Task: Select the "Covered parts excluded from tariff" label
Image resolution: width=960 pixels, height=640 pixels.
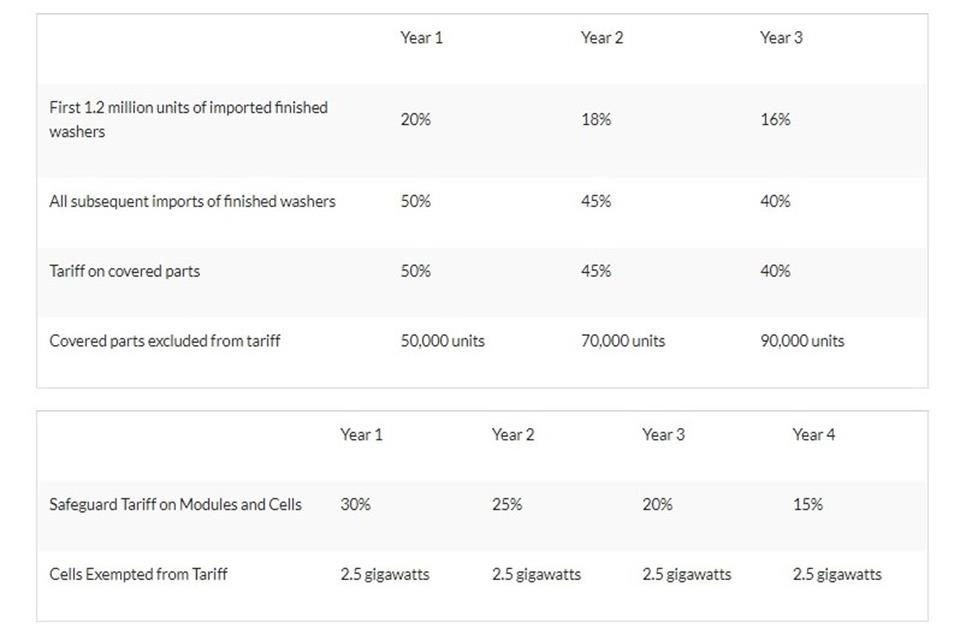Action: [164, 341]
